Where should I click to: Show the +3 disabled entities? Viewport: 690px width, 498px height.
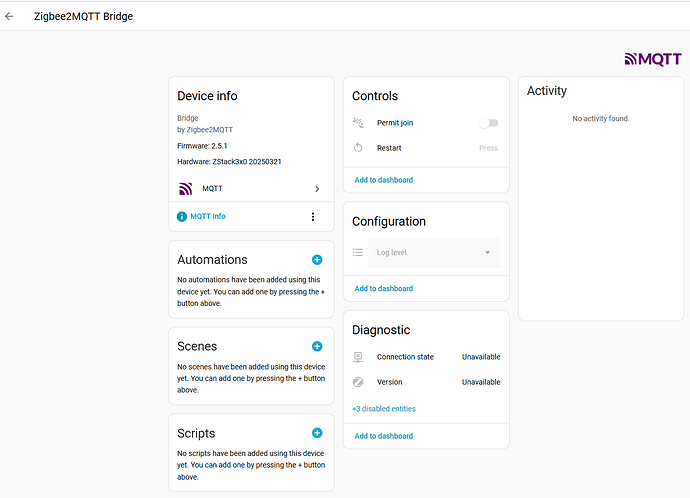pos(383,409)
